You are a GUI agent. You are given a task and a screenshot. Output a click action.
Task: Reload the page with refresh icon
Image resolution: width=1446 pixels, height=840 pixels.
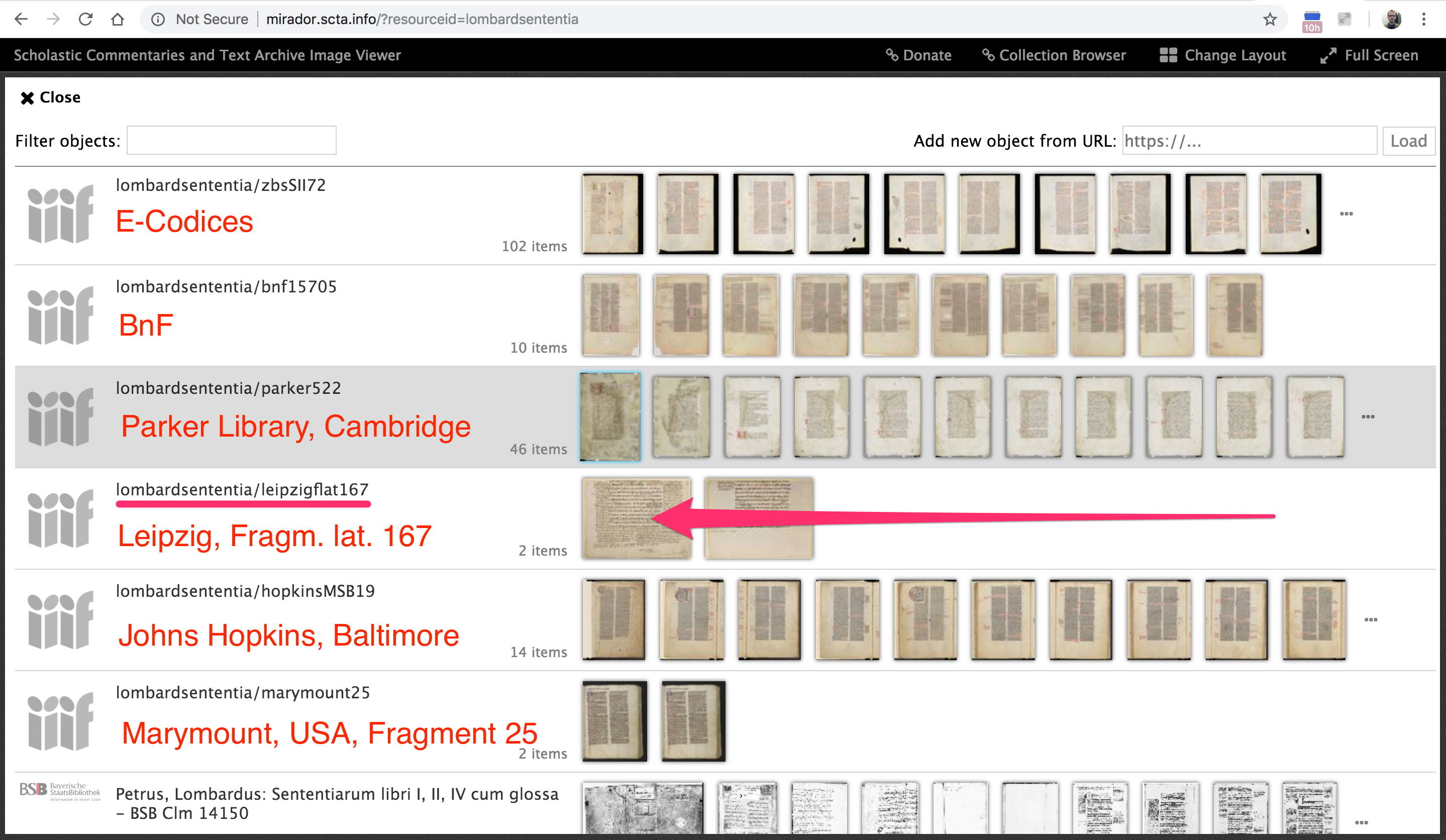(x=85, y=19)
